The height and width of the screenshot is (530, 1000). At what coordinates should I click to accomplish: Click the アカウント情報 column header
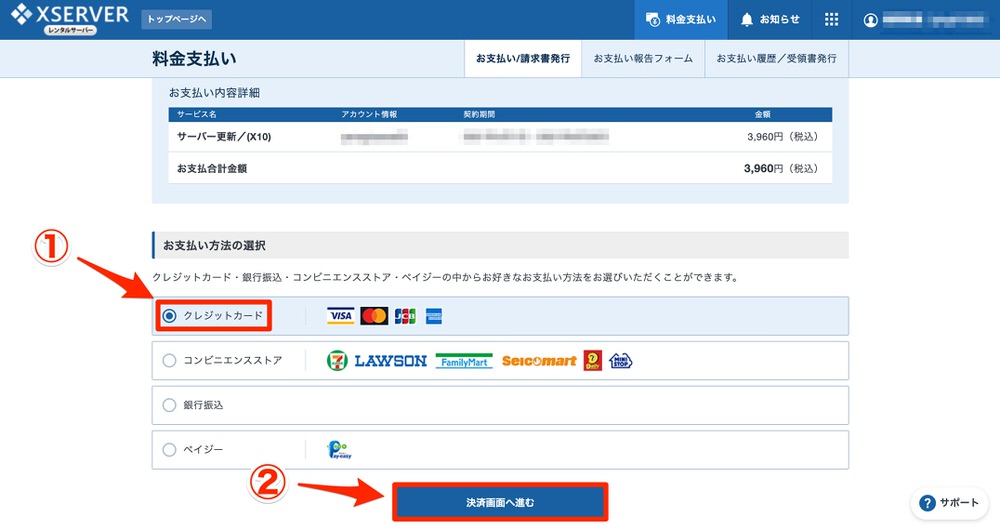[369, 114]
